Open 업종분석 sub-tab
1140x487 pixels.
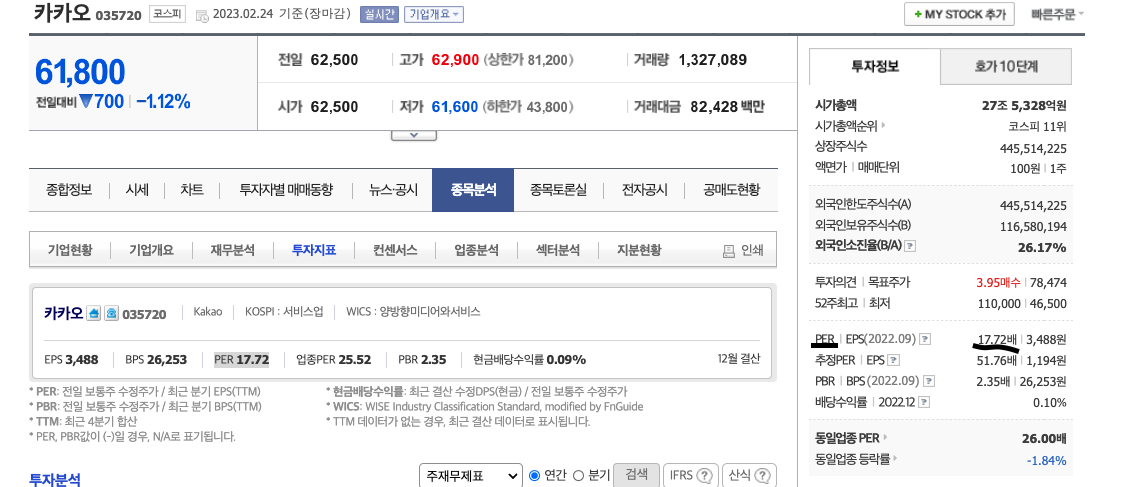coord(476,250)
